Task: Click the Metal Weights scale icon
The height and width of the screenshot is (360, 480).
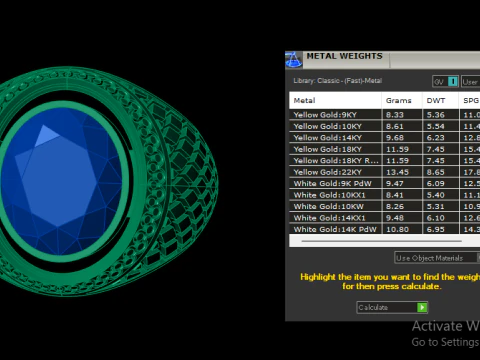Action: [294, 60]
